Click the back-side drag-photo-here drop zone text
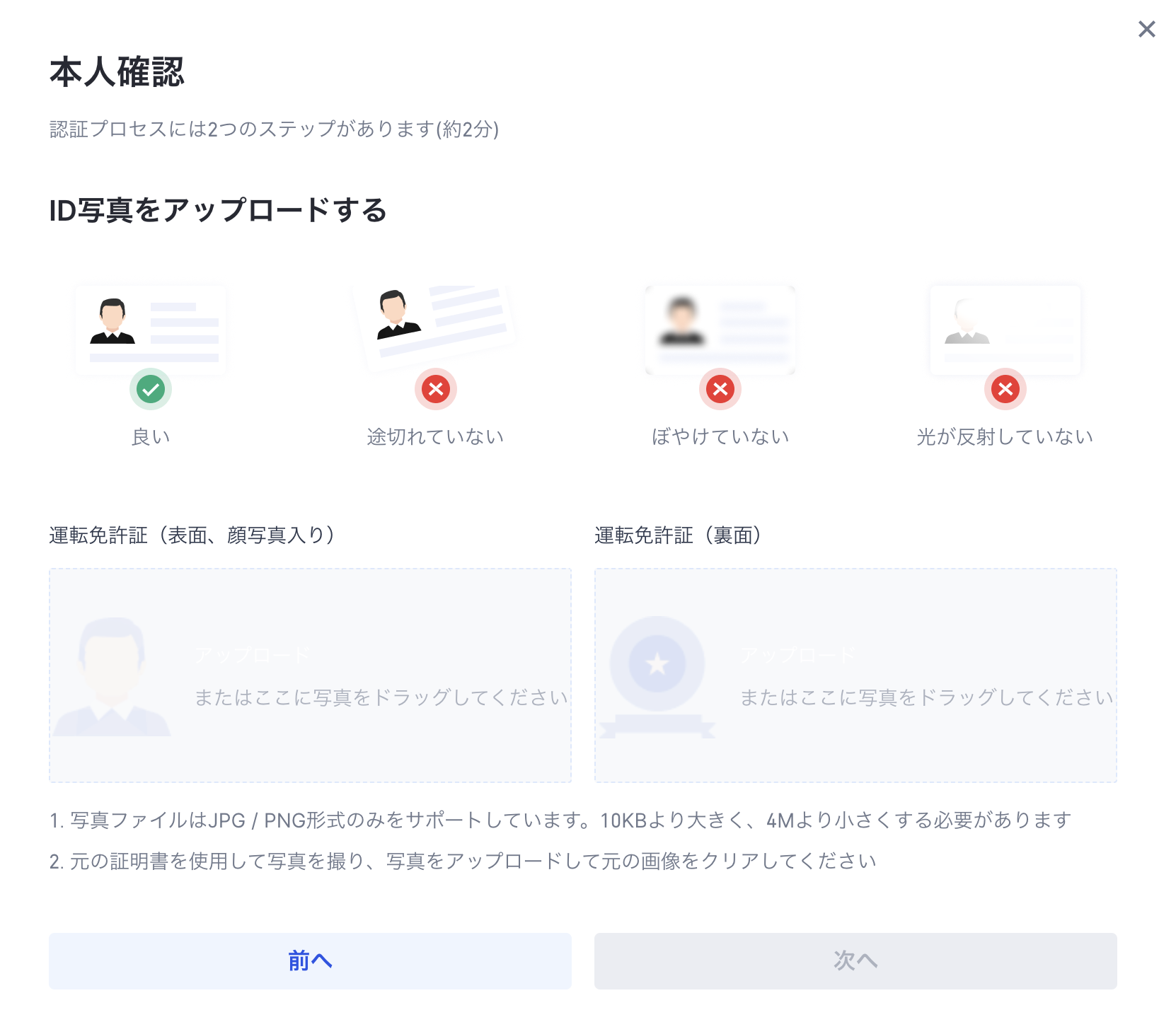This screenshot has width=1176, height=1010. pos(927,697)
